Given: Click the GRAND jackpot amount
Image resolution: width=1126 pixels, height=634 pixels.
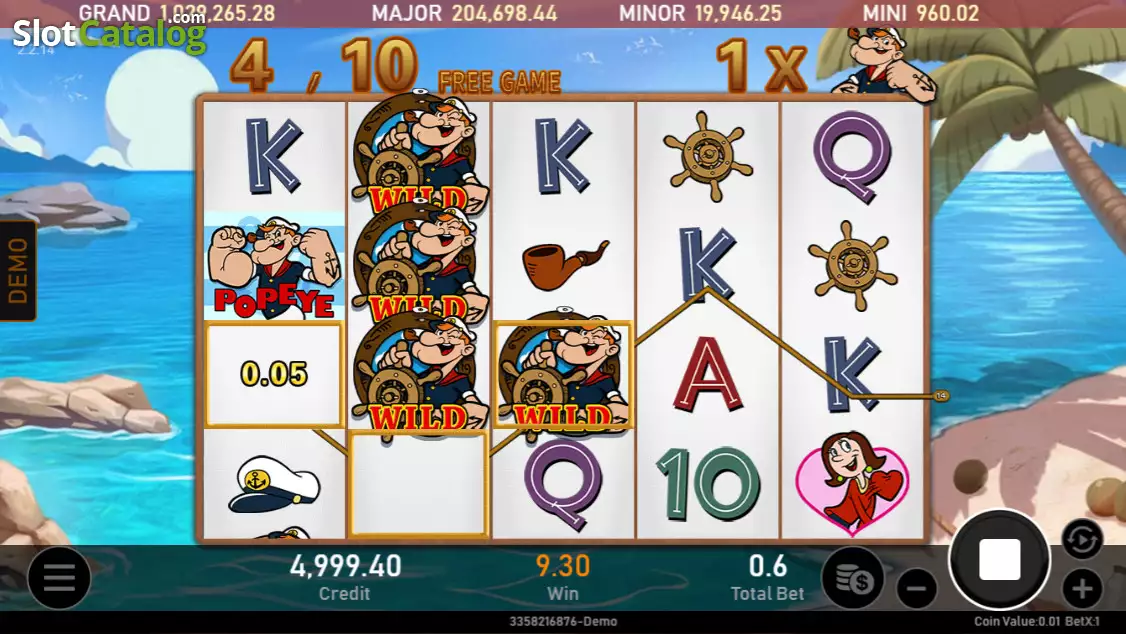Looking at the screenshot, I should [217, 13].
